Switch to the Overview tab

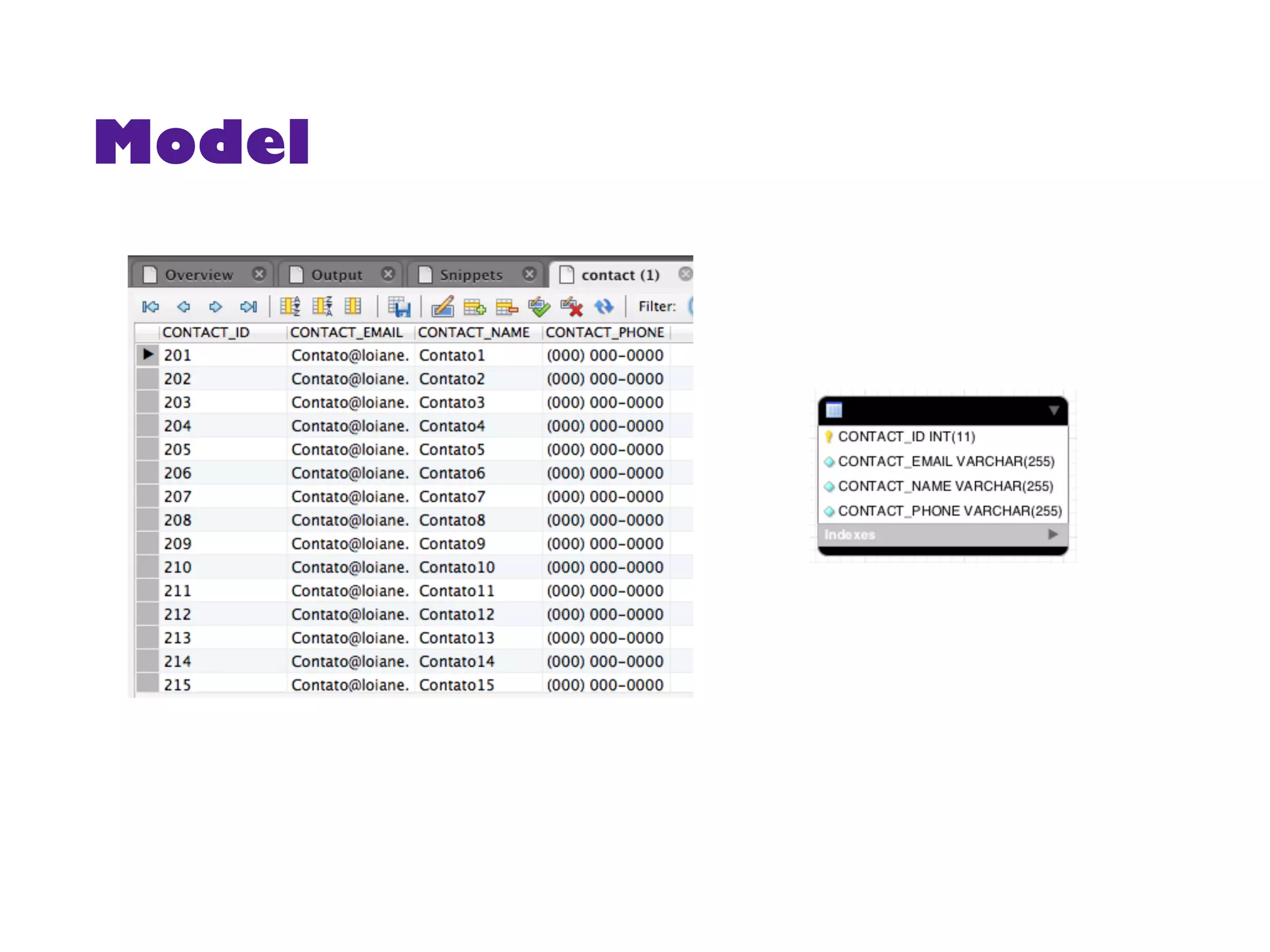(x=198, y=275)
